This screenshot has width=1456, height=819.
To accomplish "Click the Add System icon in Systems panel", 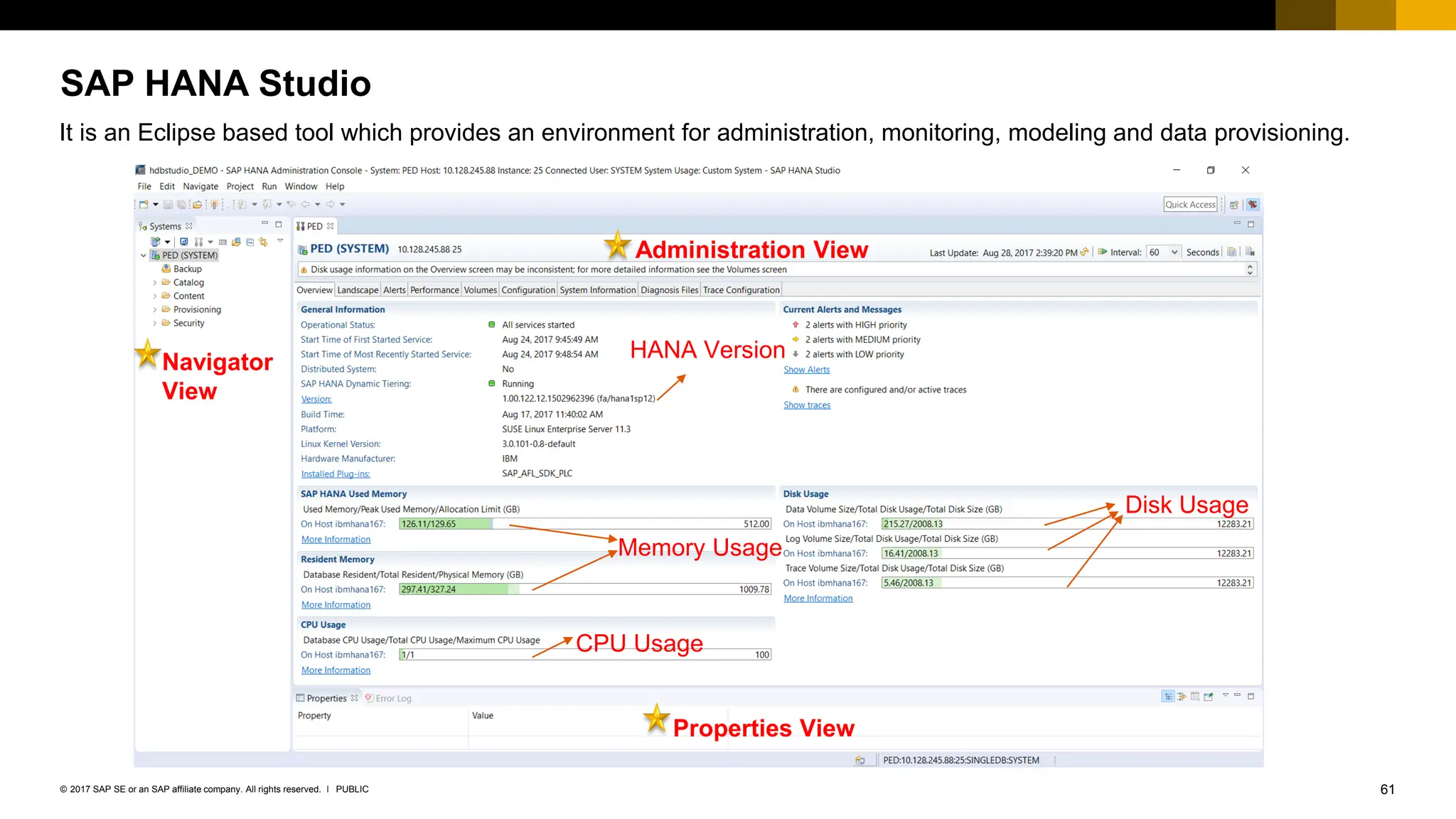I will point(155,242).
